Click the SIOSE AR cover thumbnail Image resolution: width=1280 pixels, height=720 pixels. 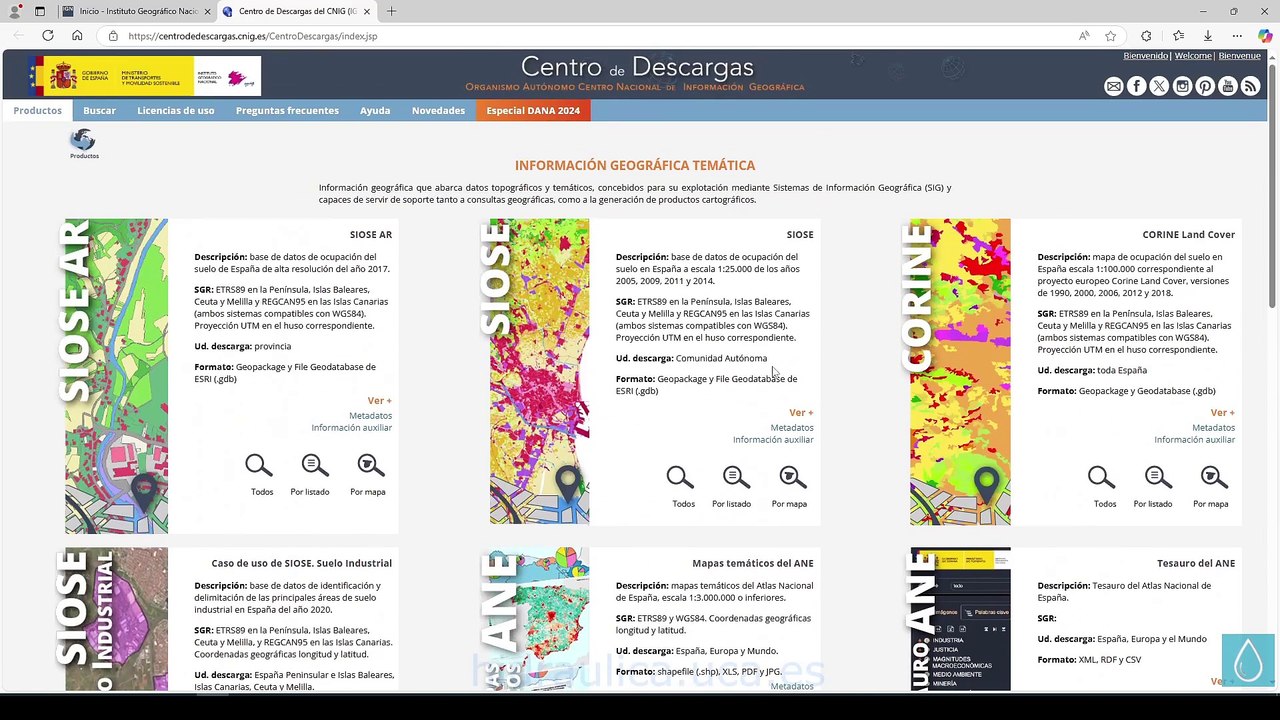click(116, 376)
